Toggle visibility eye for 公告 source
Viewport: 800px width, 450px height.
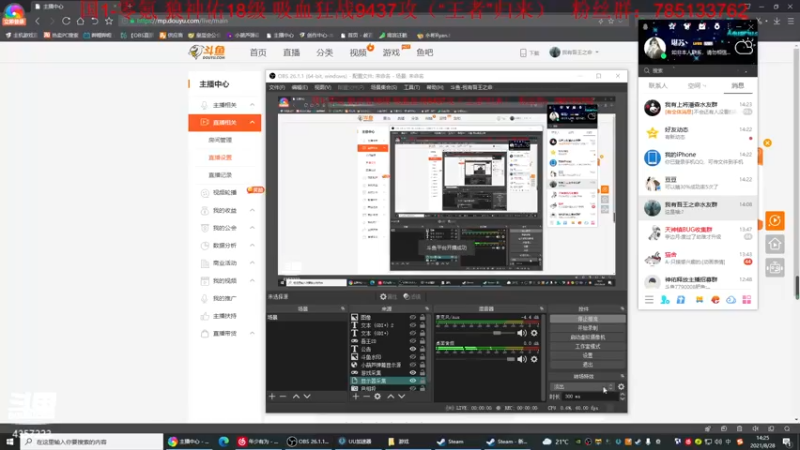pyautogui.click(x=413, y=349)
